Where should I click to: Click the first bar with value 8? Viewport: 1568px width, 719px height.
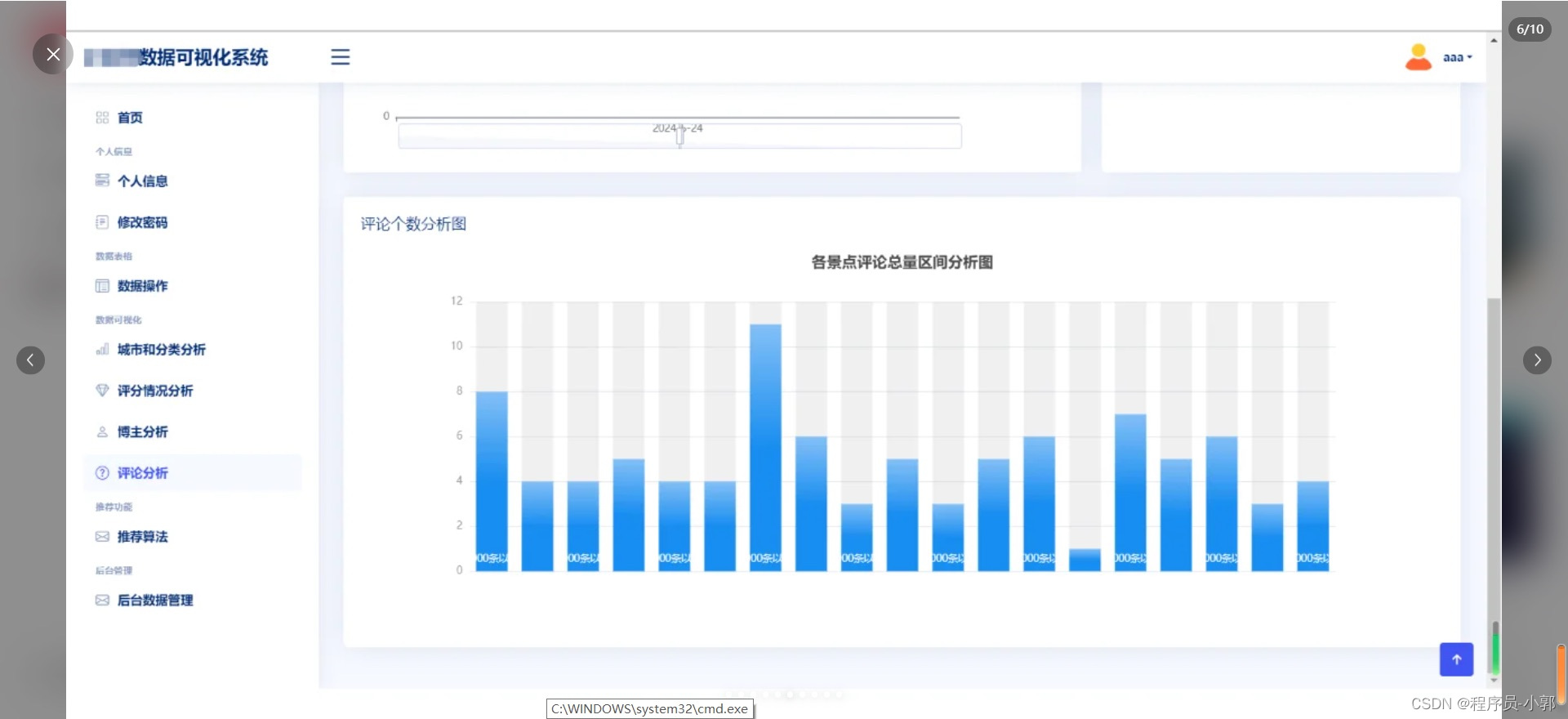(x=492, y=481)
